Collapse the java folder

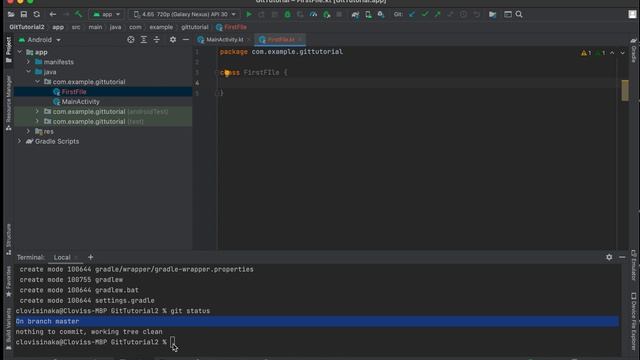pos(29,72)
